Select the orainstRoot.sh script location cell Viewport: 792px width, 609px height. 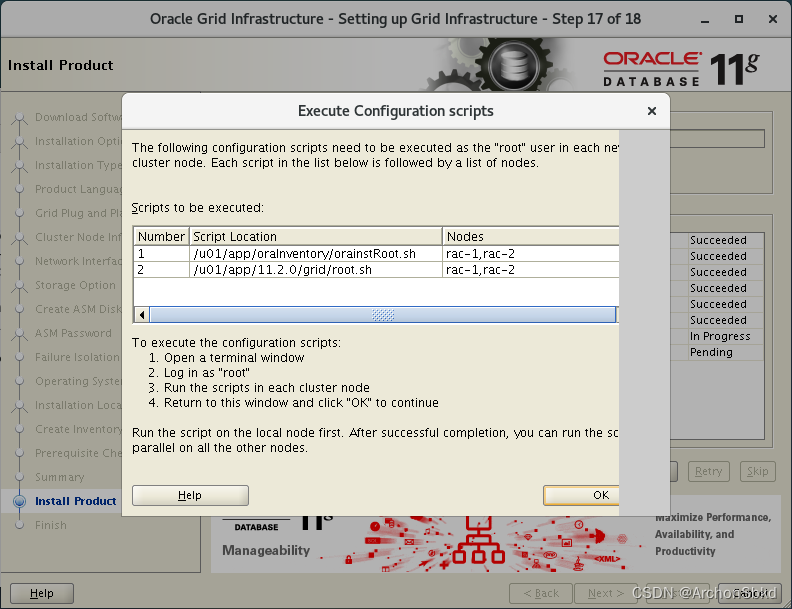316,253
